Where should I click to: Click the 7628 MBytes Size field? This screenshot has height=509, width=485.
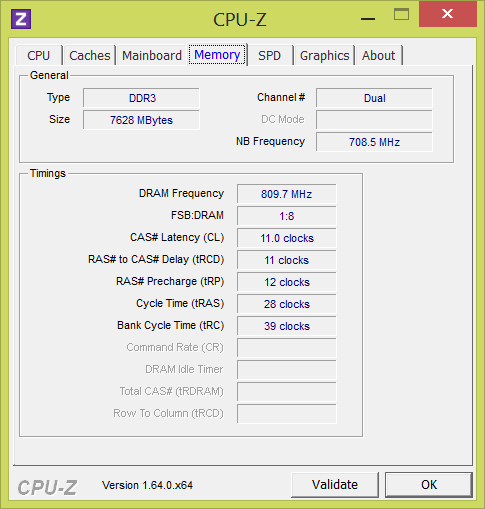coord(141,120)
